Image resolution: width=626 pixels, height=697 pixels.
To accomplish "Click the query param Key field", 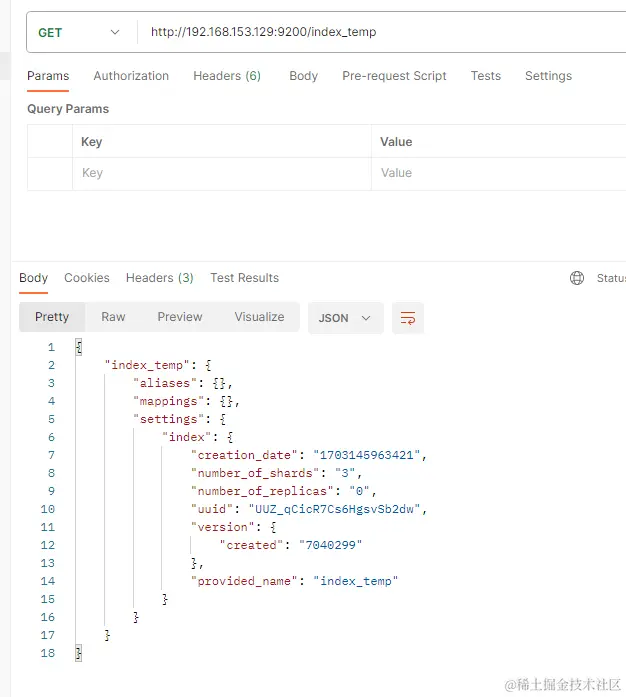I will click(x=220, y=173).
